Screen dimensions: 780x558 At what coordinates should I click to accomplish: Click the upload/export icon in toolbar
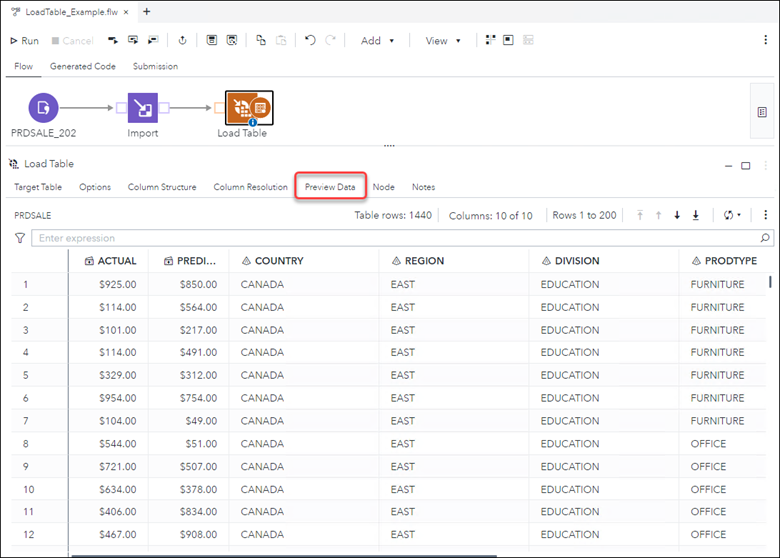coord(183,40)
